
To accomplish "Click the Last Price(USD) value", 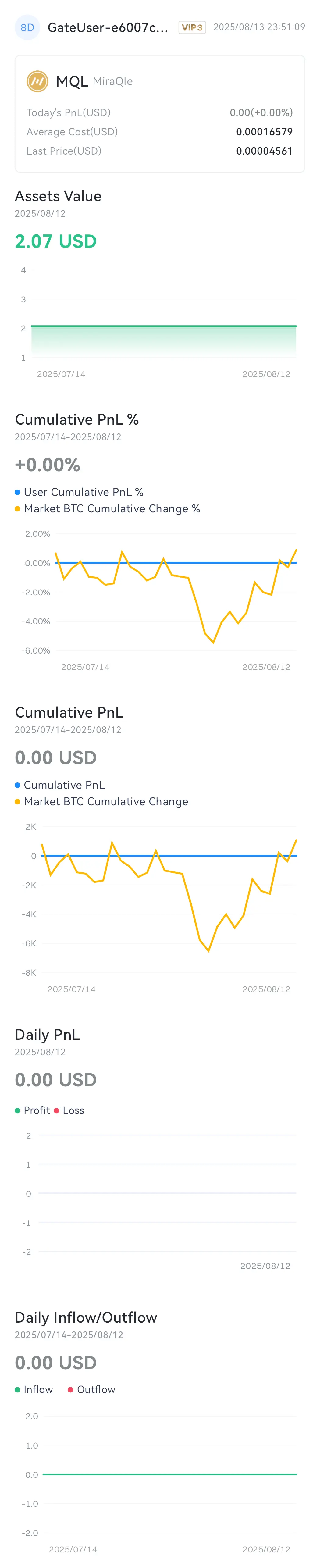I will click(264, 151).
